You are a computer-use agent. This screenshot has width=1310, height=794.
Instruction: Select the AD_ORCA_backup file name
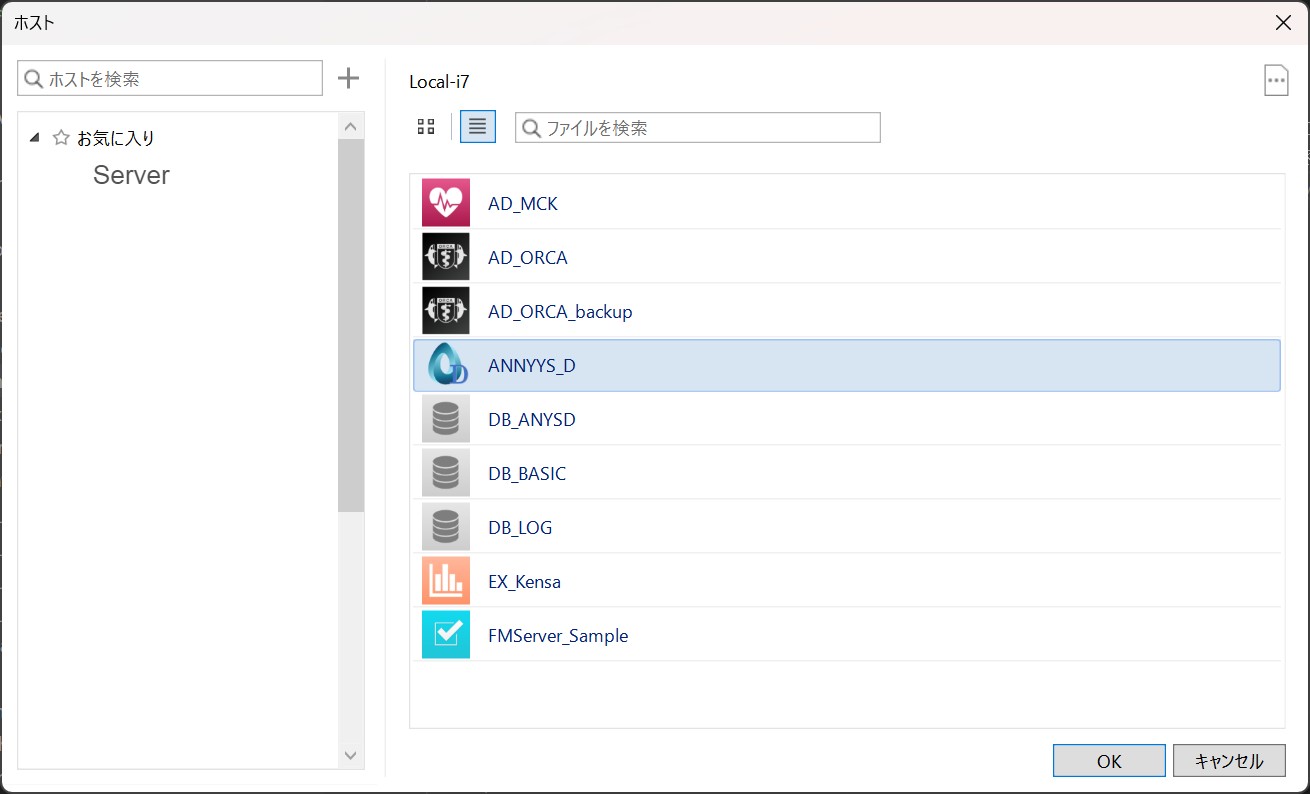coord(560,312)
